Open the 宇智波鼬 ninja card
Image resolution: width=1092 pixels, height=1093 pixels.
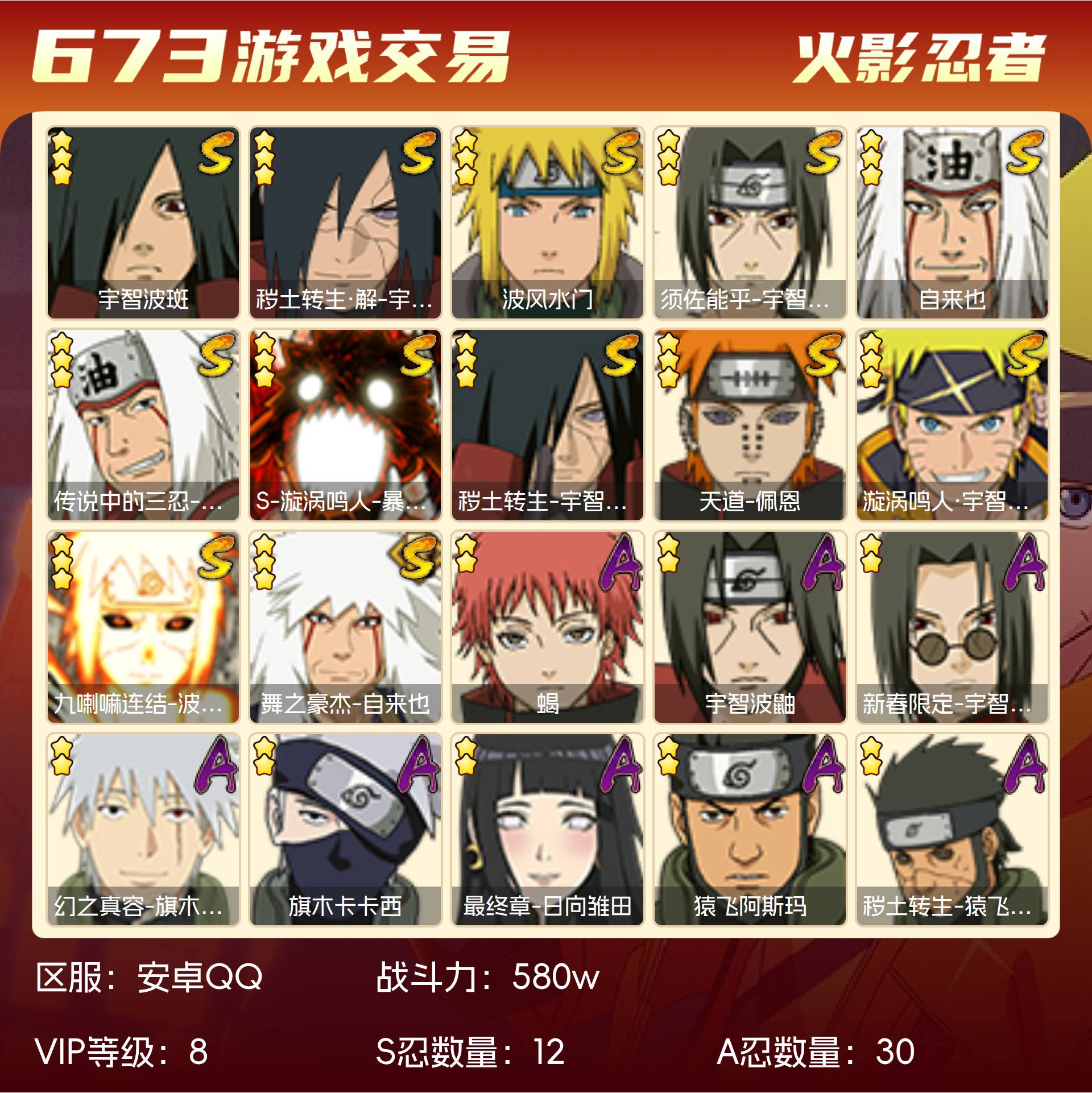click(750, 627)
